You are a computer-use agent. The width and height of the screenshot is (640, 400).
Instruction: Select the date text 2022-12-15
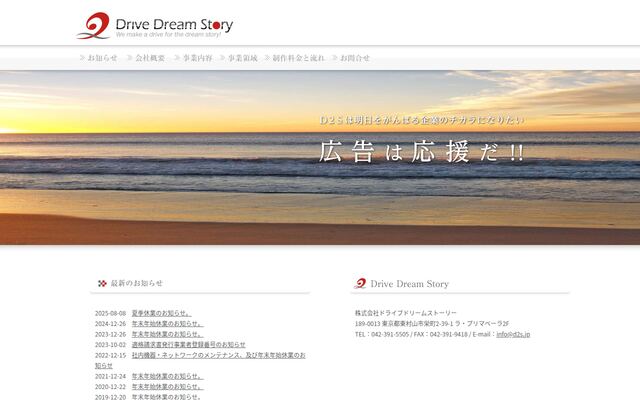(111, 356)
